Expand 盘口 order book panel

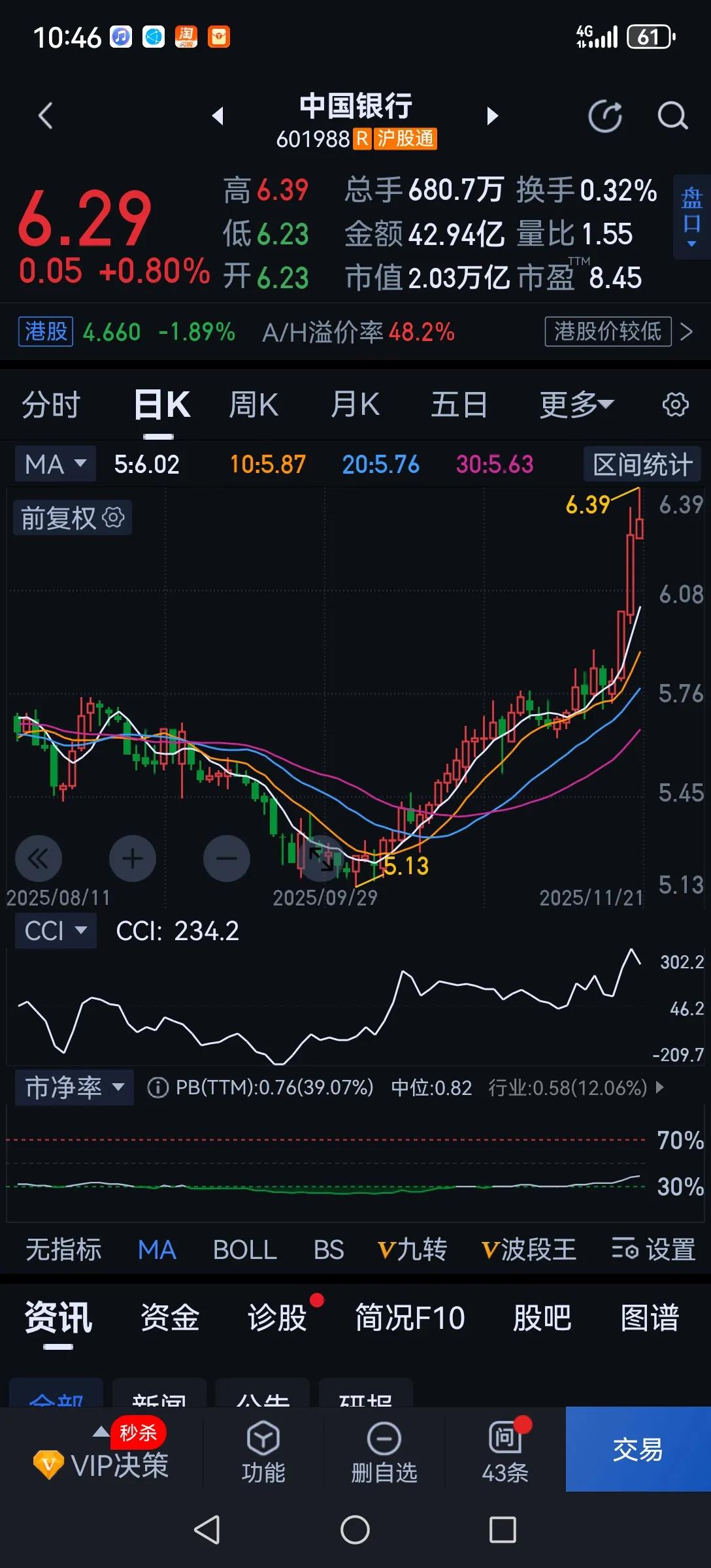pos(691,217)
